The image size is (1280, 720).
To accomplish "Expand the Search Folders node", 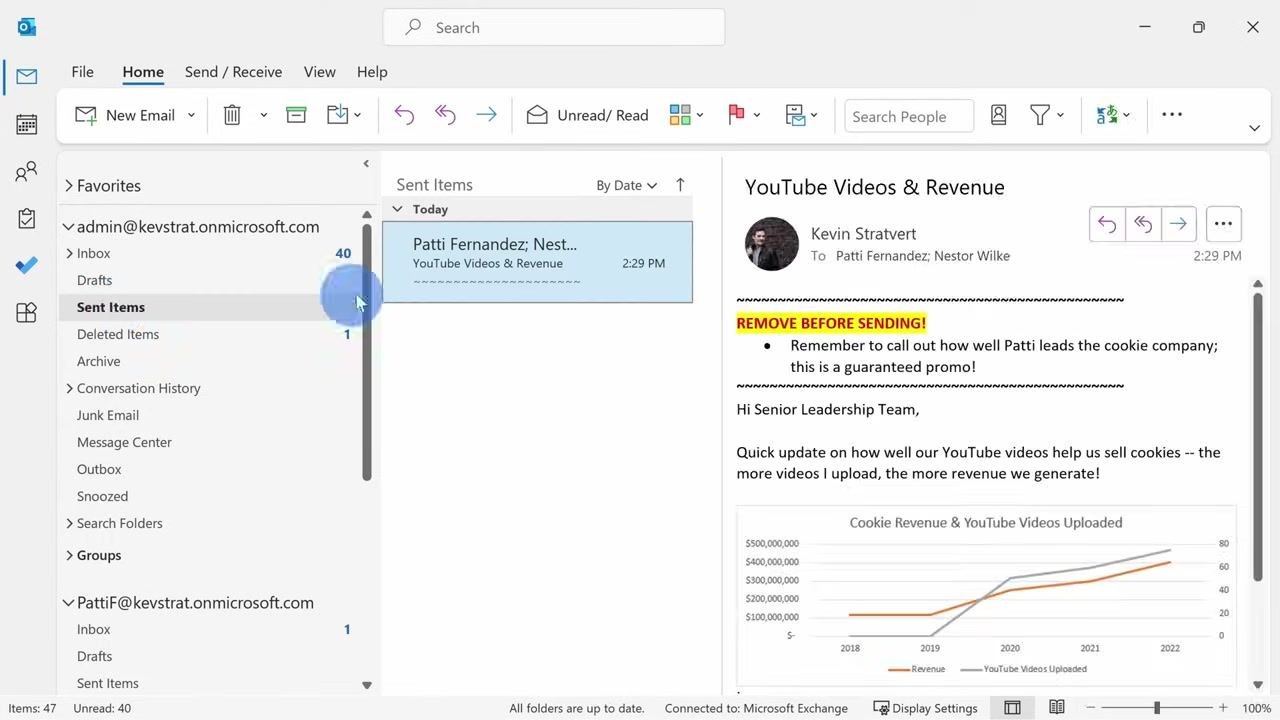I will point(69,524).
